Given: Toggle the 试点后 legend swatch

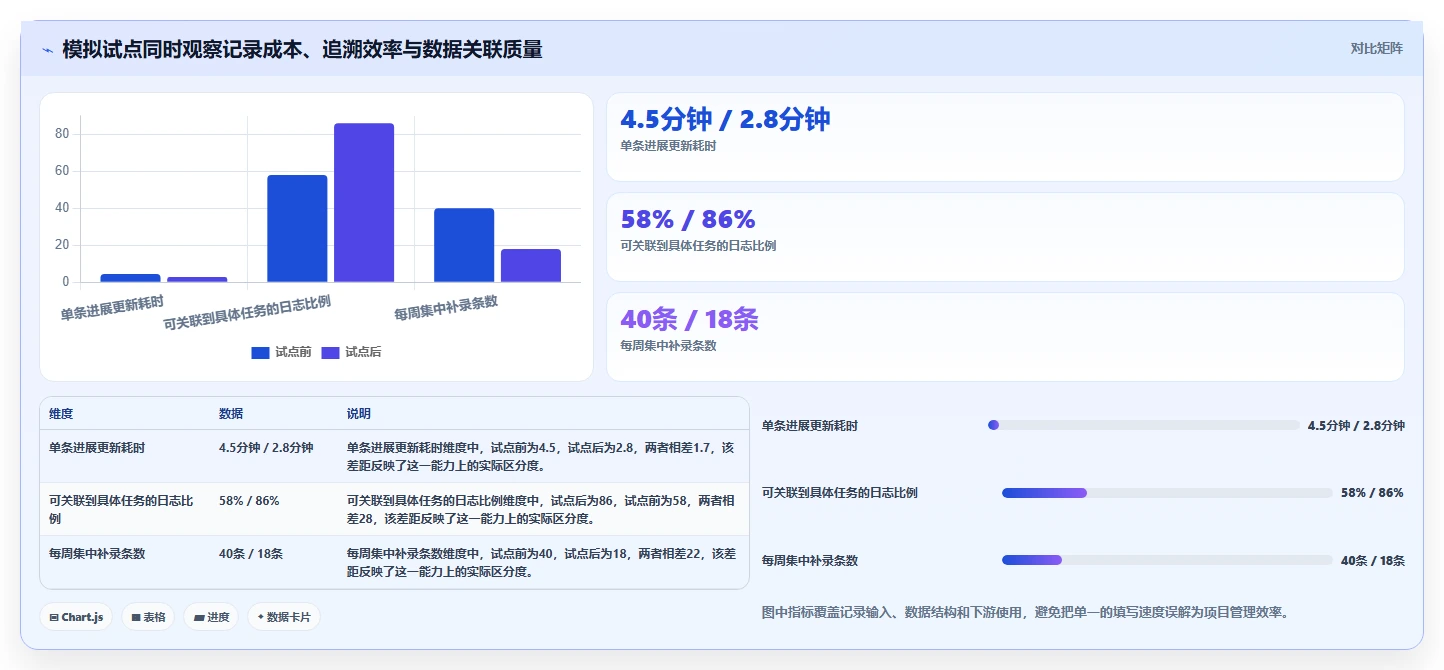Looking at the screenshot, I should (330, 352).
